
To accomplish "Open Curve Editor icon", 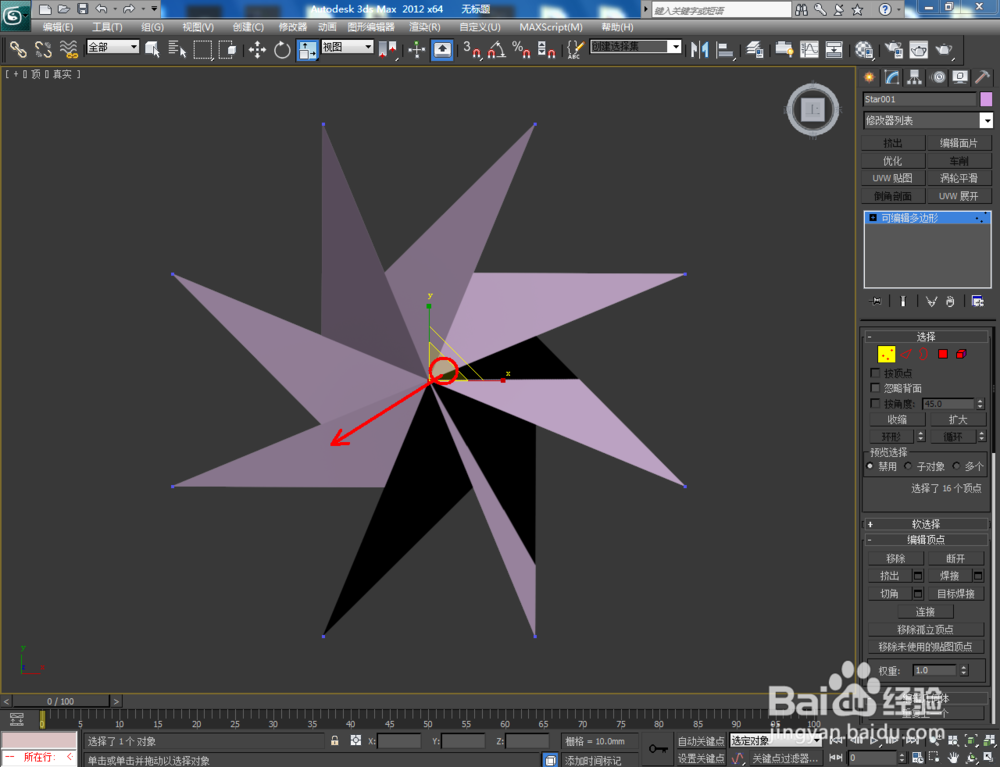I will (809, 49).
